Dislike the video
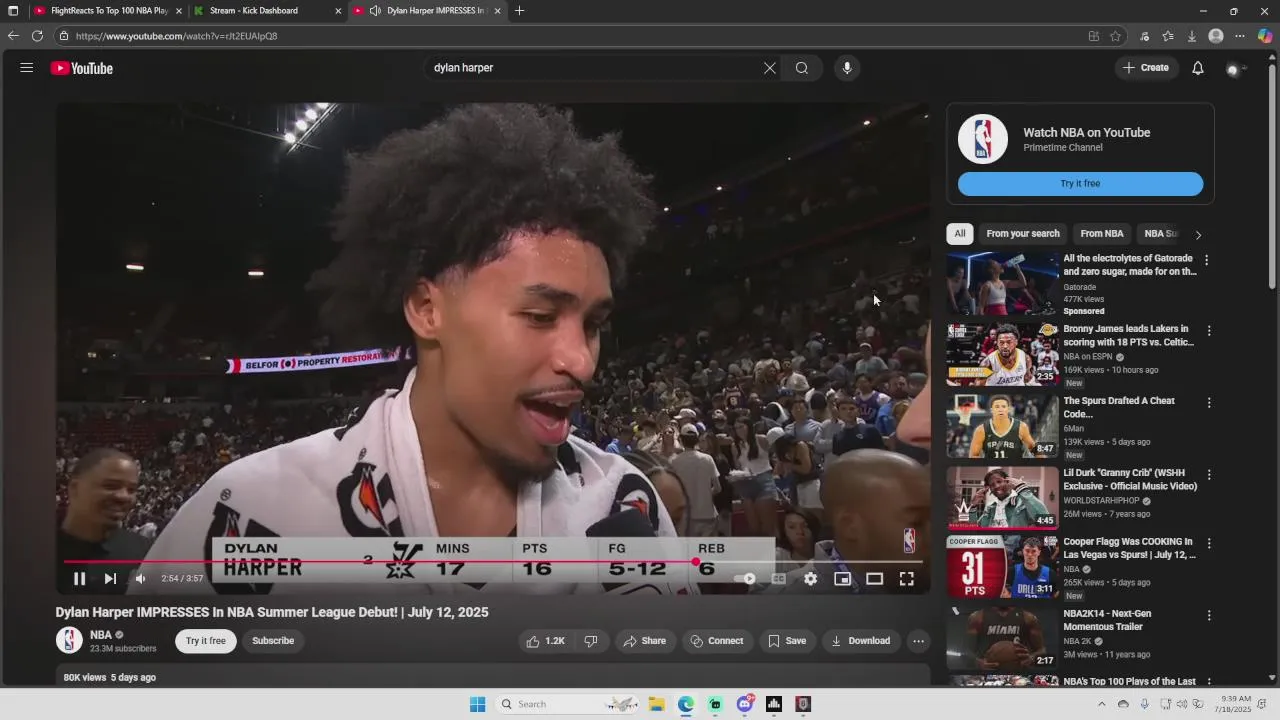This screenshot has width=1280, height=720. tap(591, 641)
